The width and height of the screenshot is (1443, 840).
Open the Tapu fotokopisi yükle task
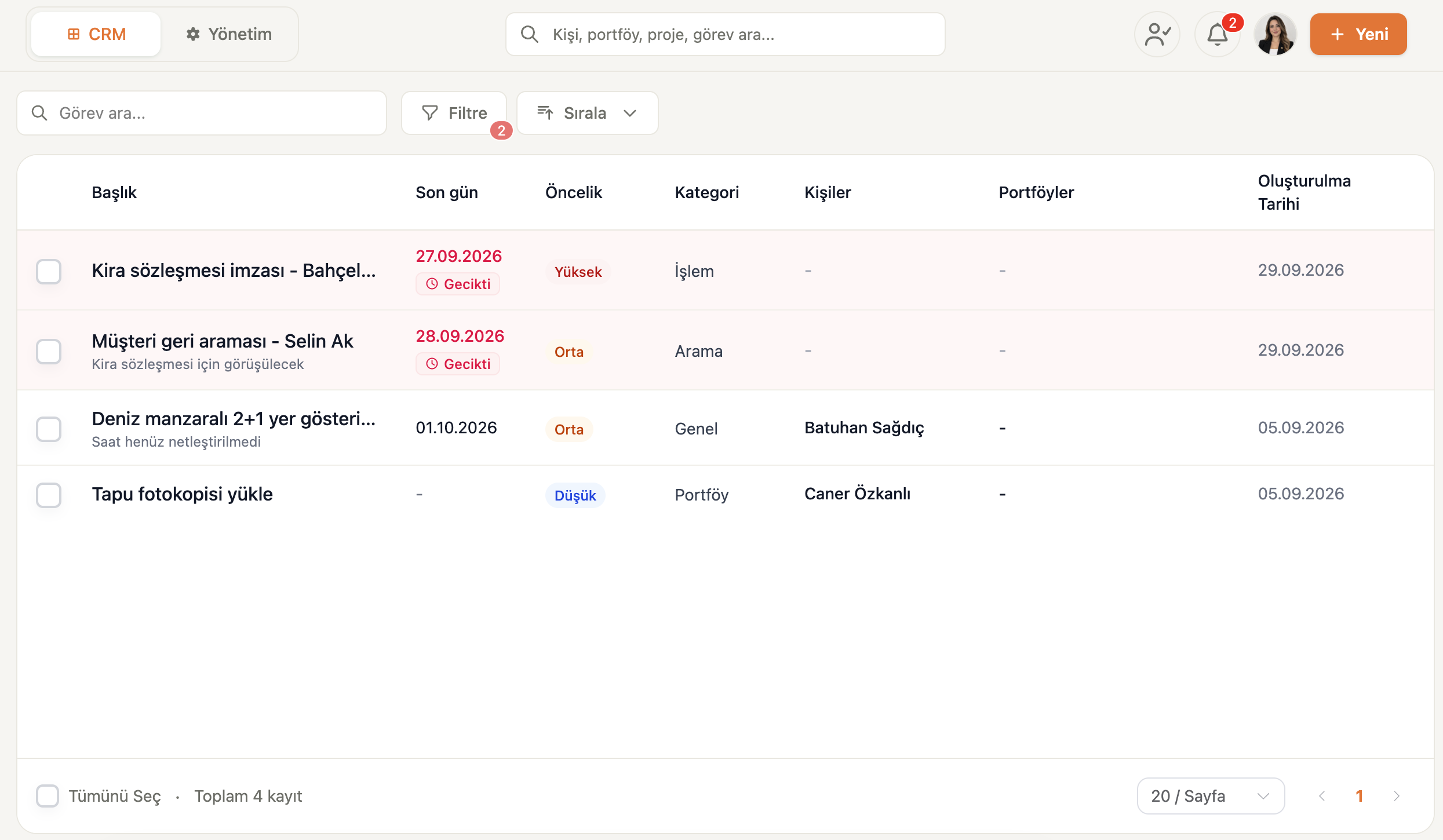183,494
